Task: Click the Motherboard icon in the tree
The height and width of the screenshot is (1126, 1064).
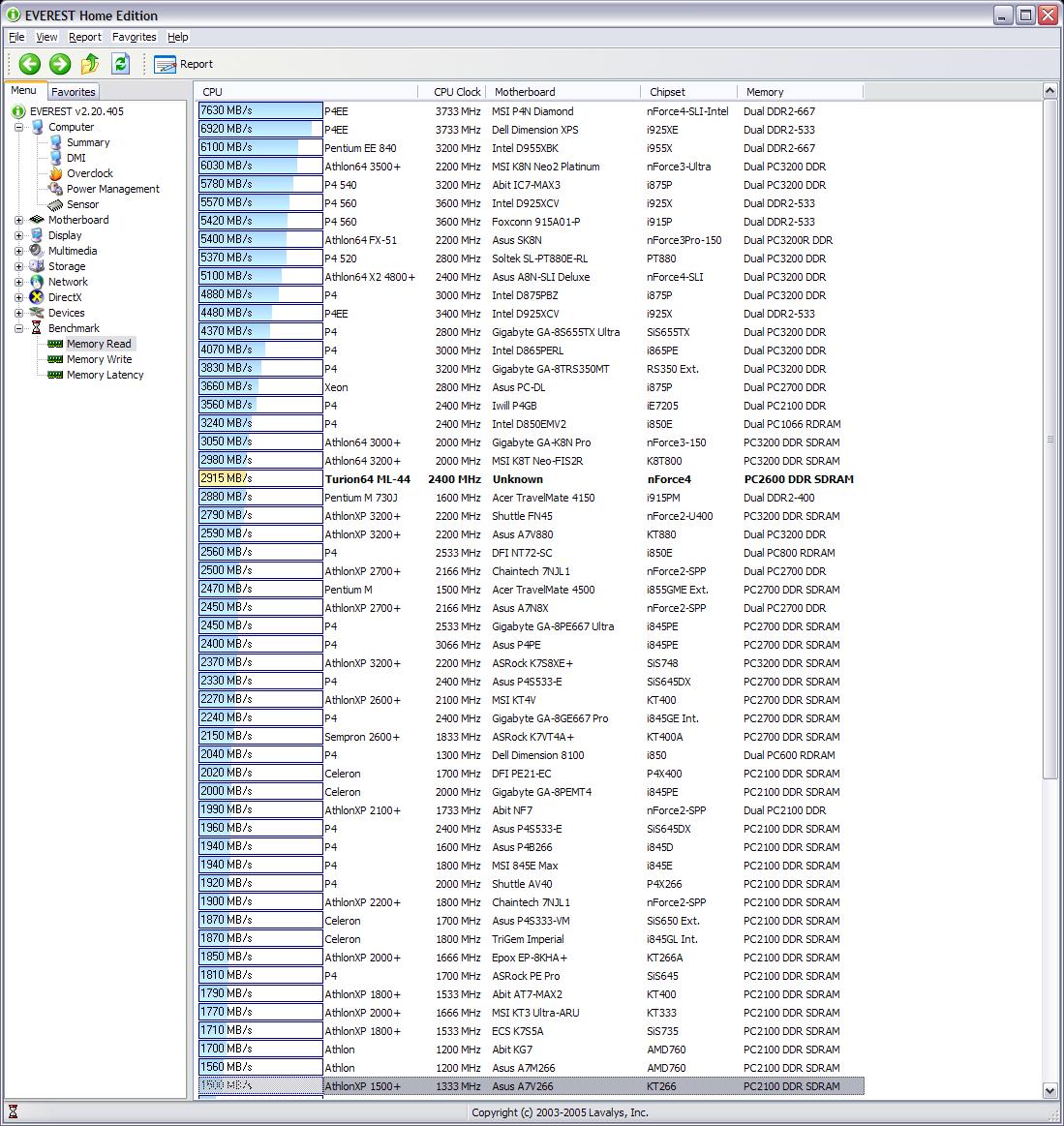Action: (x=37, y=220)
